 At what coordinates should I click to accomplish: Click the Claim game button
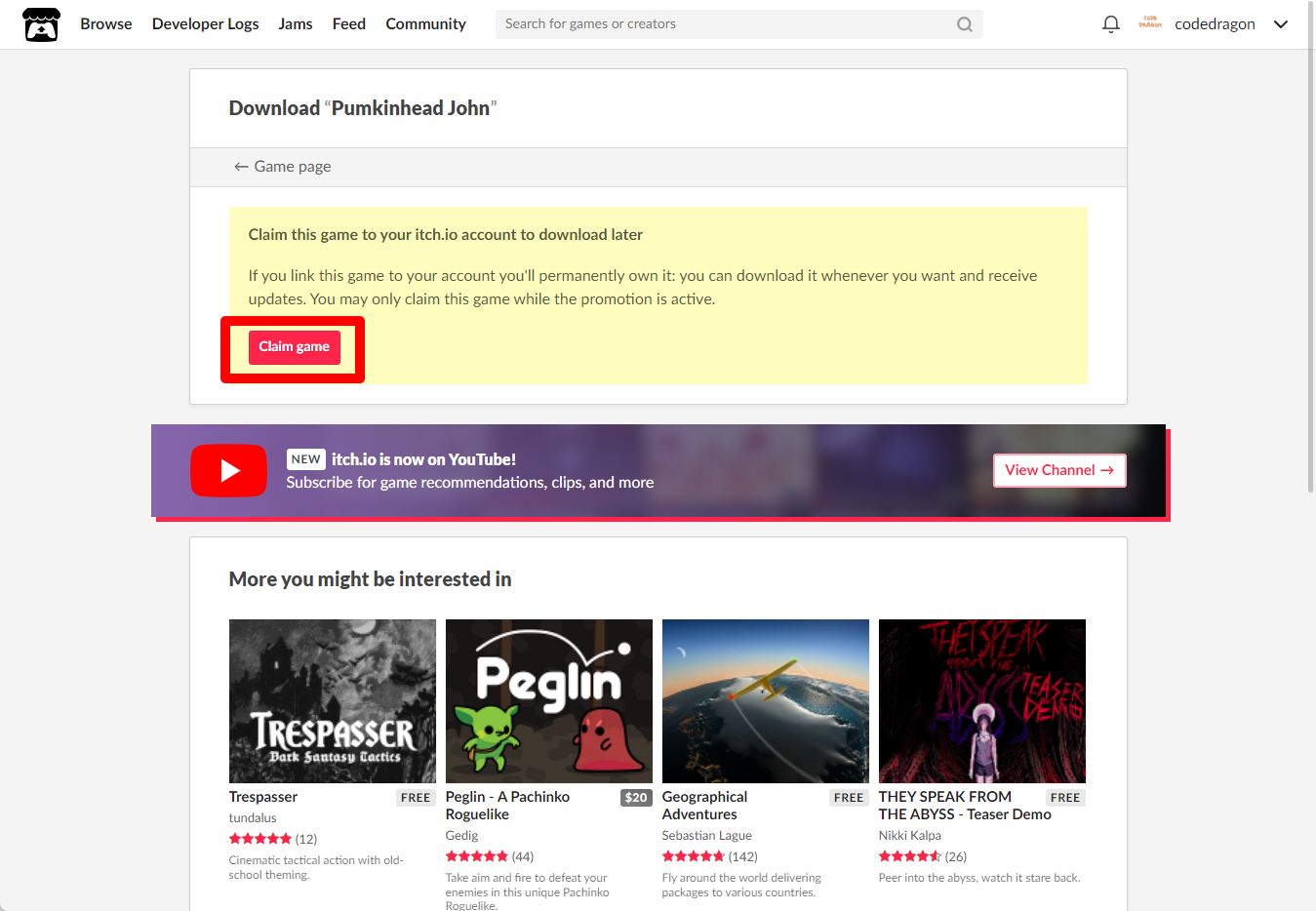point(294,347)
